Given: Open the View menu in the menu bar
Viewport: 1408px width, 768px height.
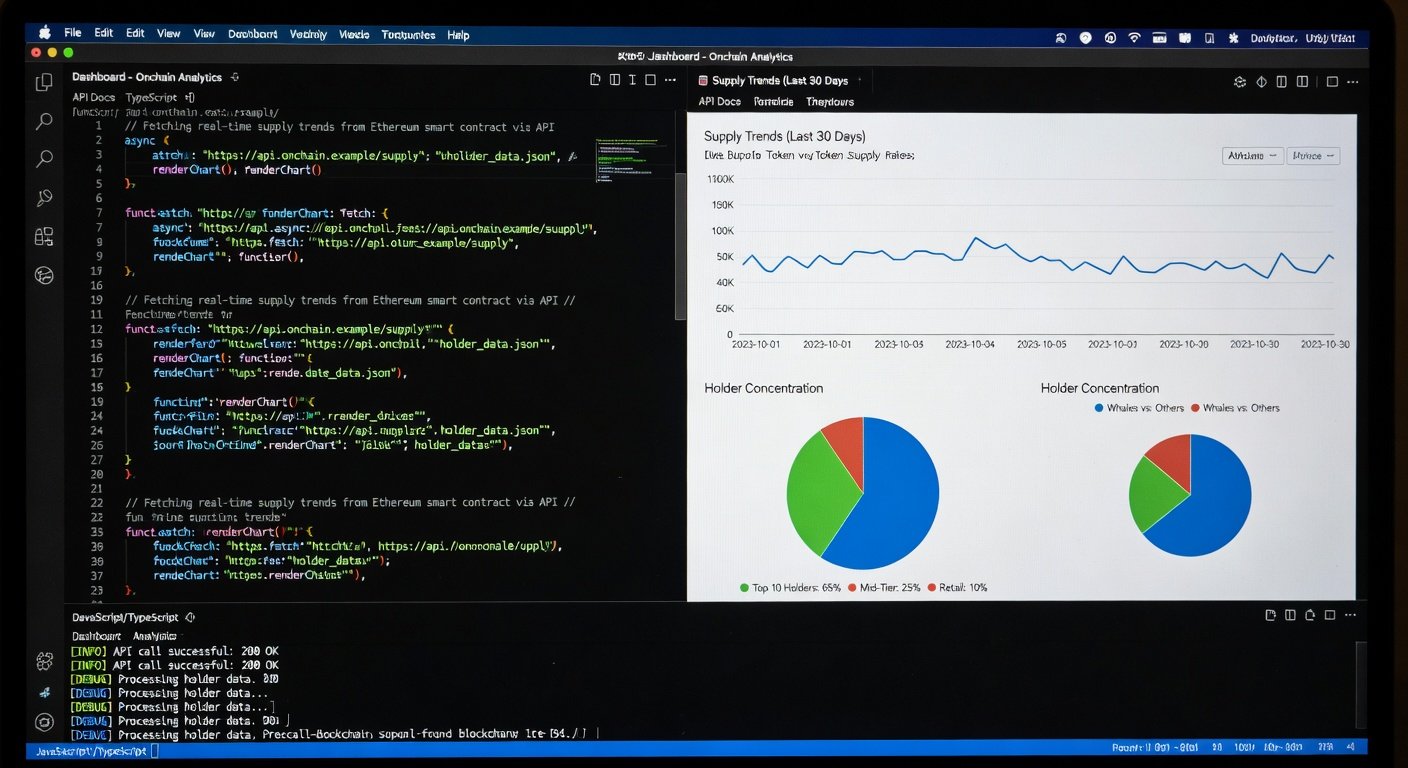Looking at the screenshot, I should click(x=168, y=34).
